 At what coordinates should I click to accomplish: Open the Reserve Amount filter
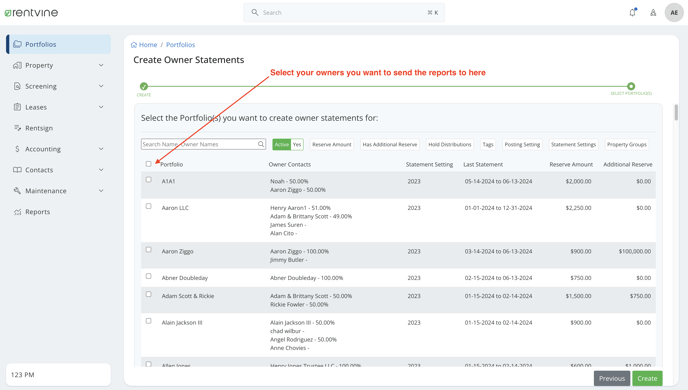pos(332,144)
